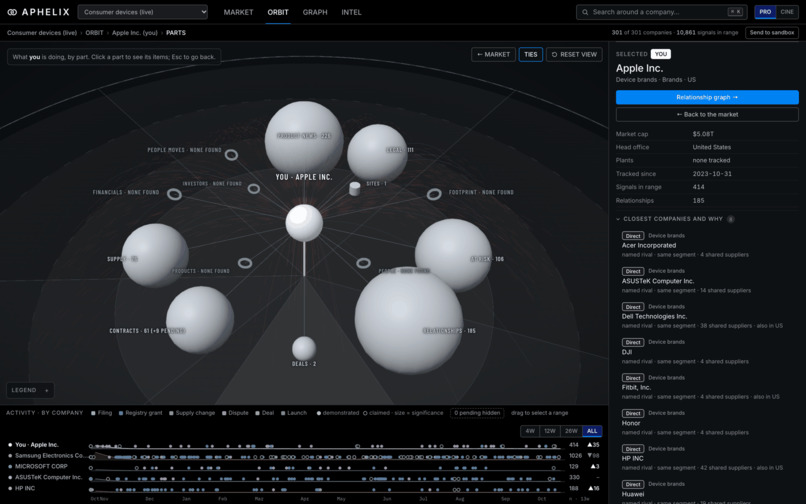
Task: Select the Supply sphere
Action: click(x=155, y=255)
